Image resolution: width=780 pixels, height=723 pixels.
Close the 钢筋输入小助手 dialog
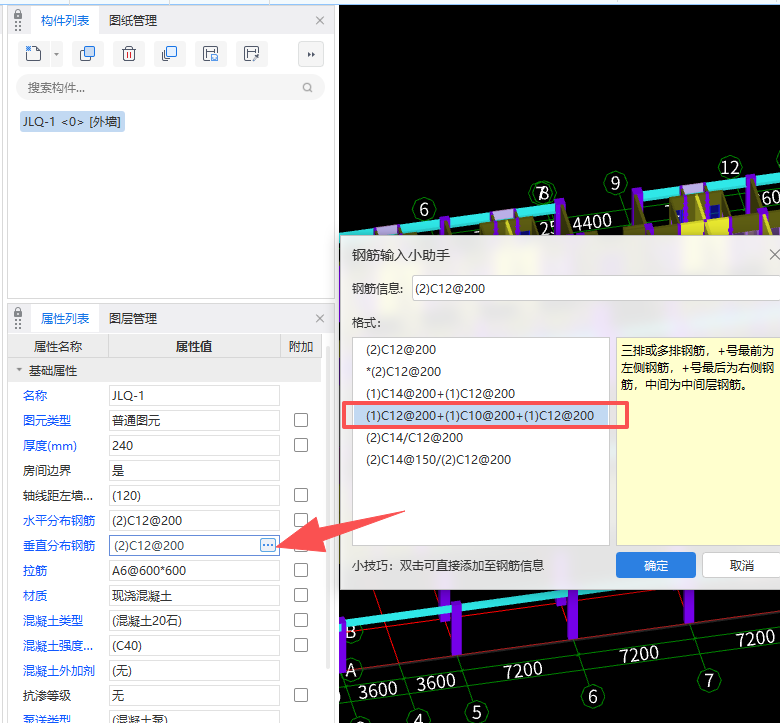[774, 255]
